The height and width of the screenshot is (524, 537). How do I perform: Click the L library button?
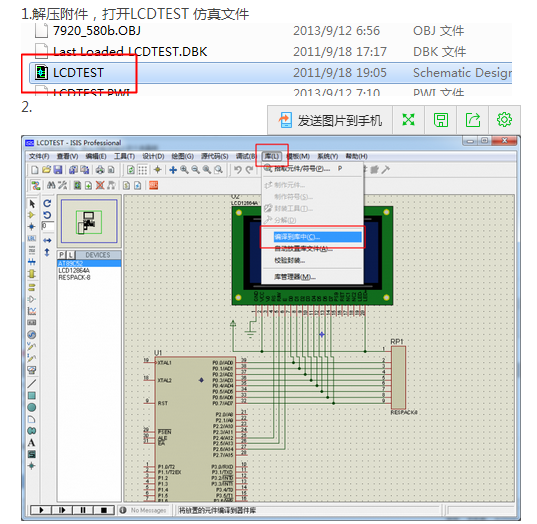(x=70, y=255)
